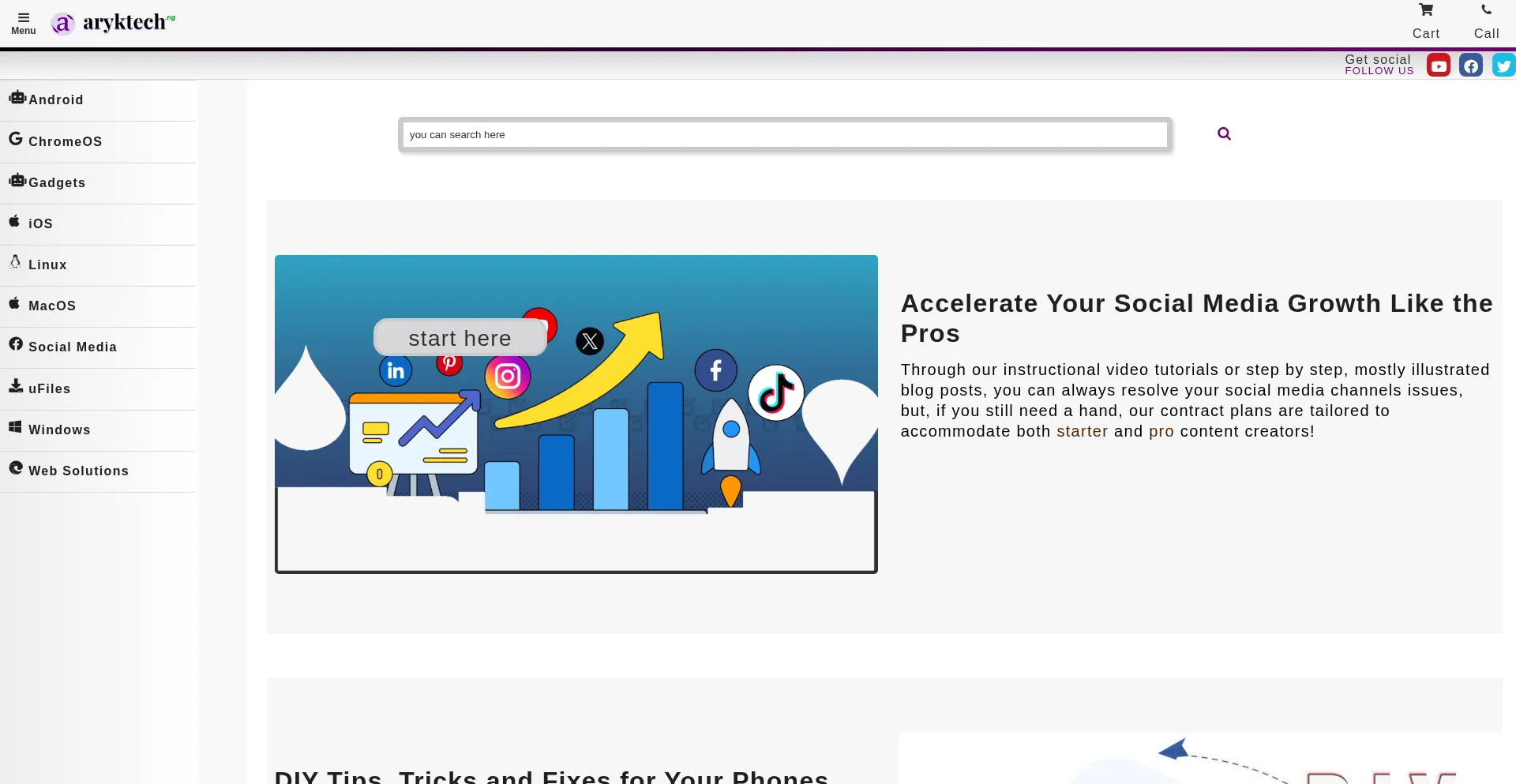Click the Windows logo icon in sidebar
Viewport: 1516px width, 784px height.
pyautogui.click(x=15, y=427)
